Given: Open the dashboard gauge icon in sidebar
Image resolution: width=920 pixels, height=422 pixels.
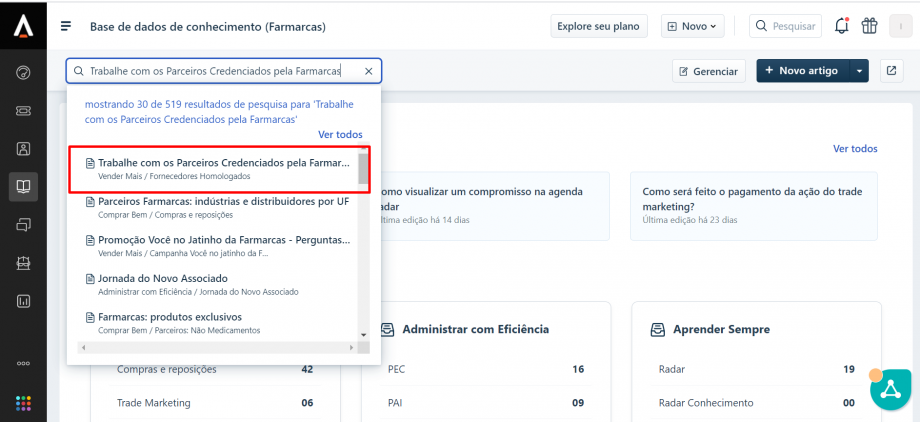Looking at the screenshot, I should pos(23,72).
